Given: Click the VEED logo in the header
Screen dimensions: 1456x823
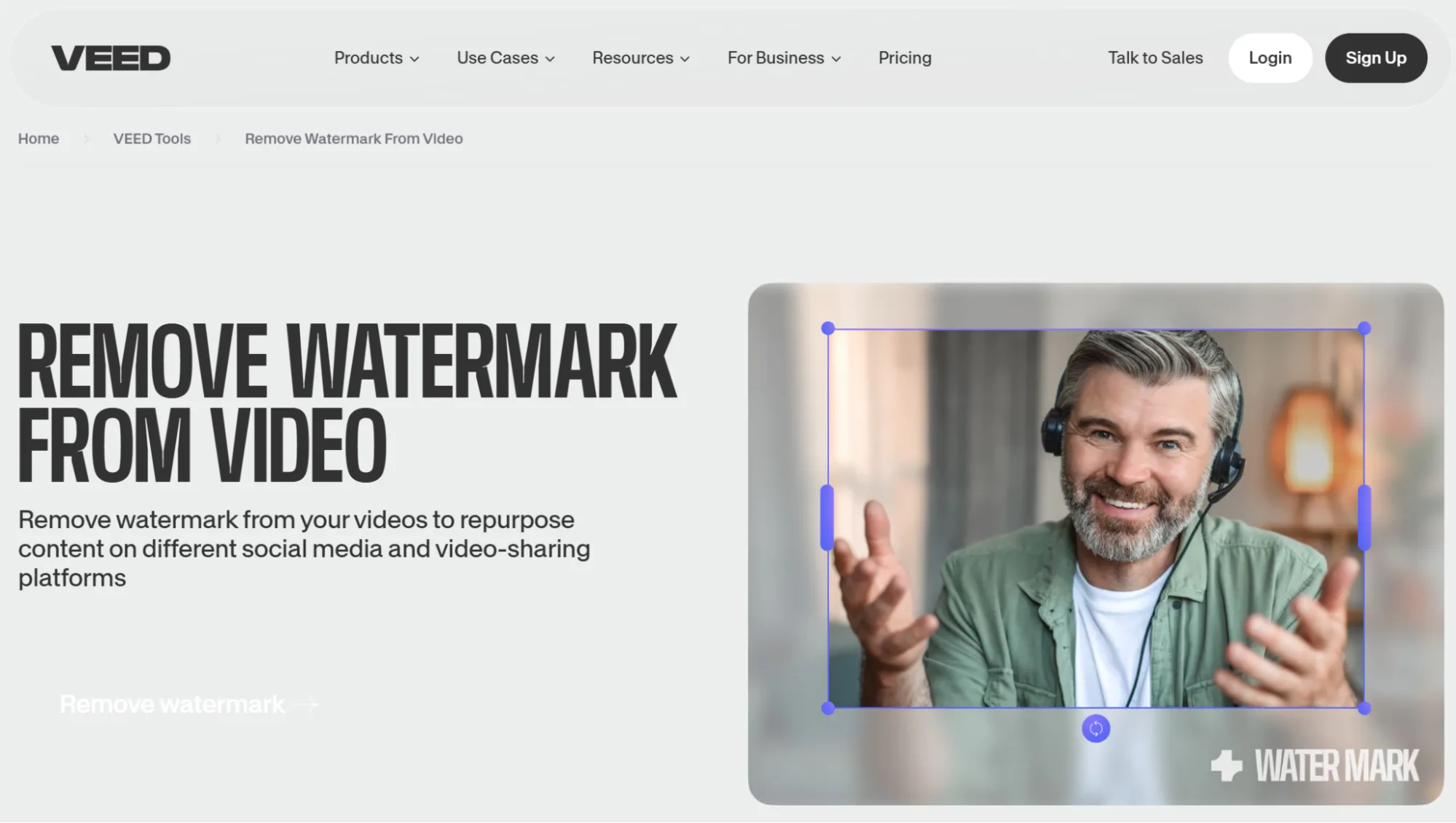Looking at the screenshot, I should [111, 58].
